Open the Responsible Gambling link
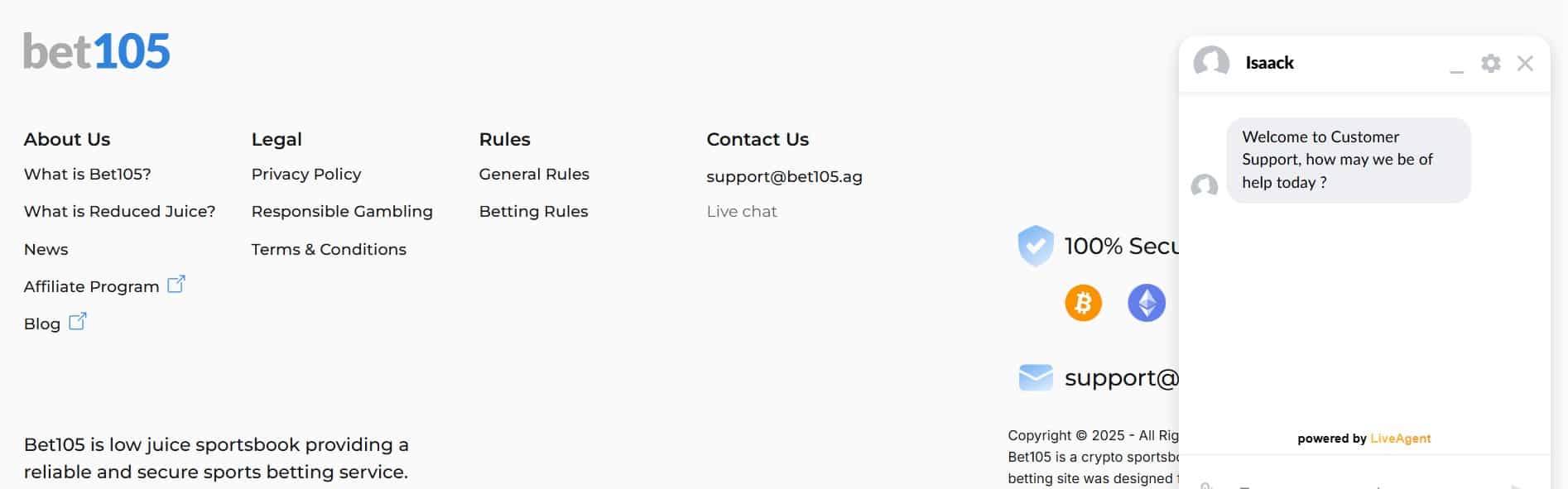The height and width of the screenshot is (489, 1568). (x=342, y=212)
